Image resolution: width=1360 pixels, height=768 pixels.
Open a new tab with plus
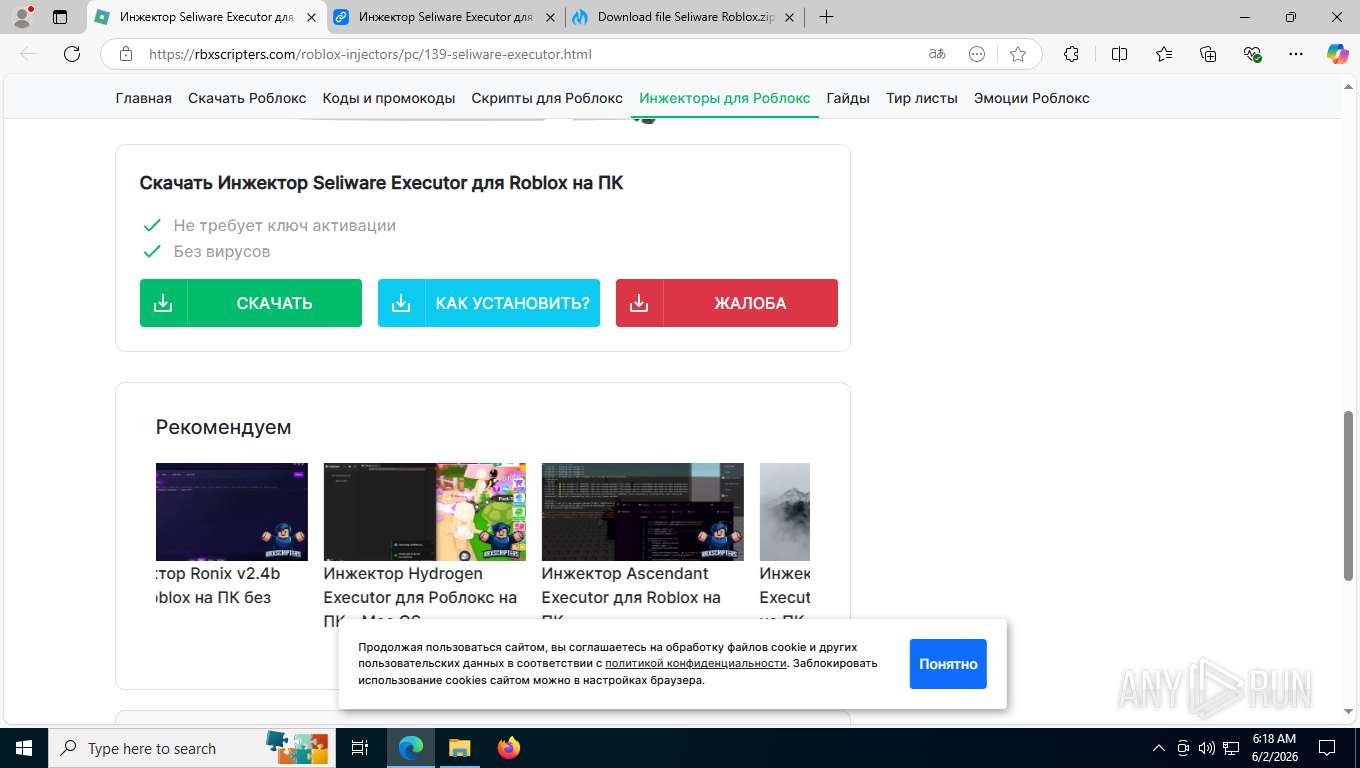(826, 17)
